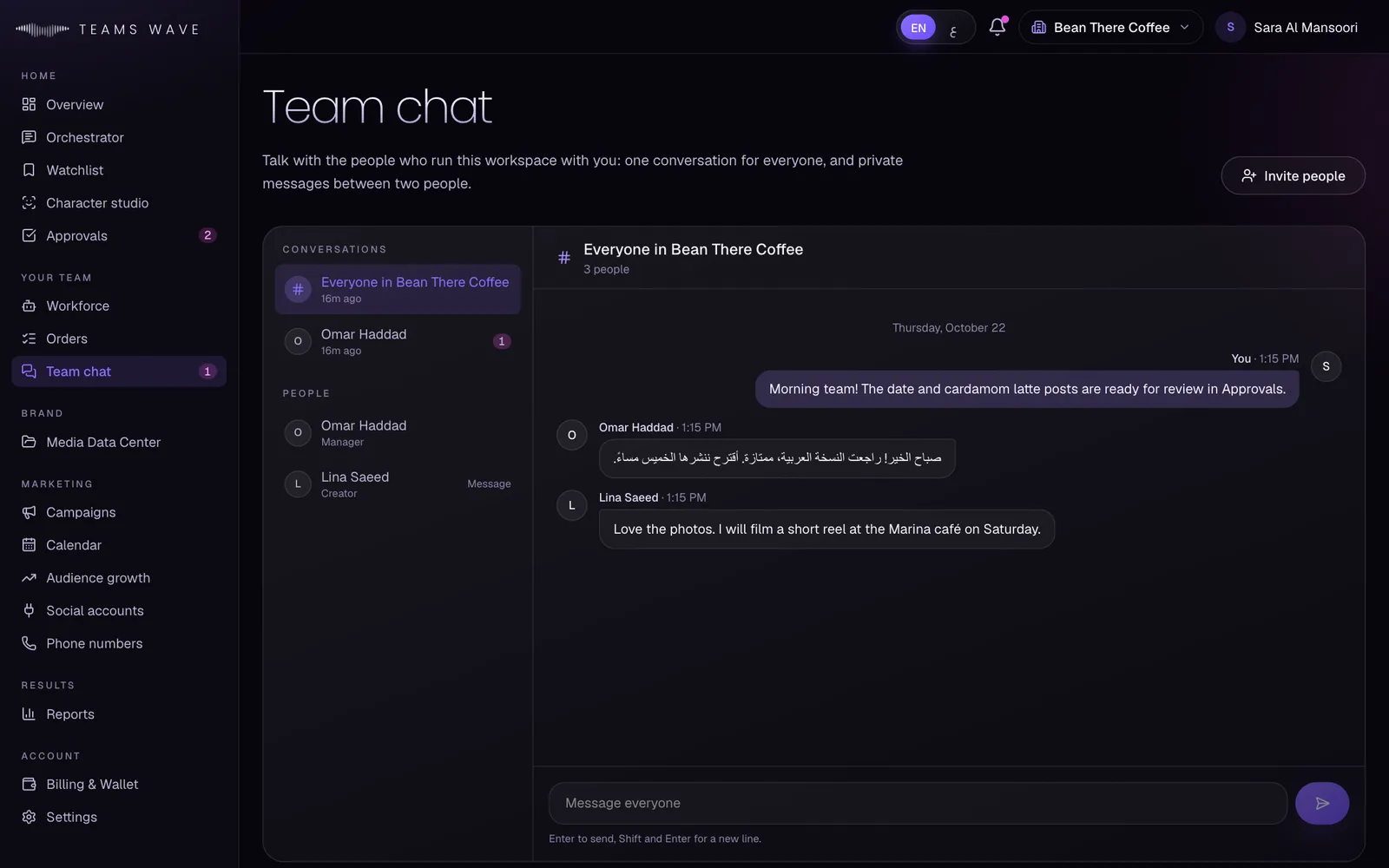Viewport: 1389px width, 868px height.
Task: Open the Workforce robot icon
Action: tap(29, 306)
